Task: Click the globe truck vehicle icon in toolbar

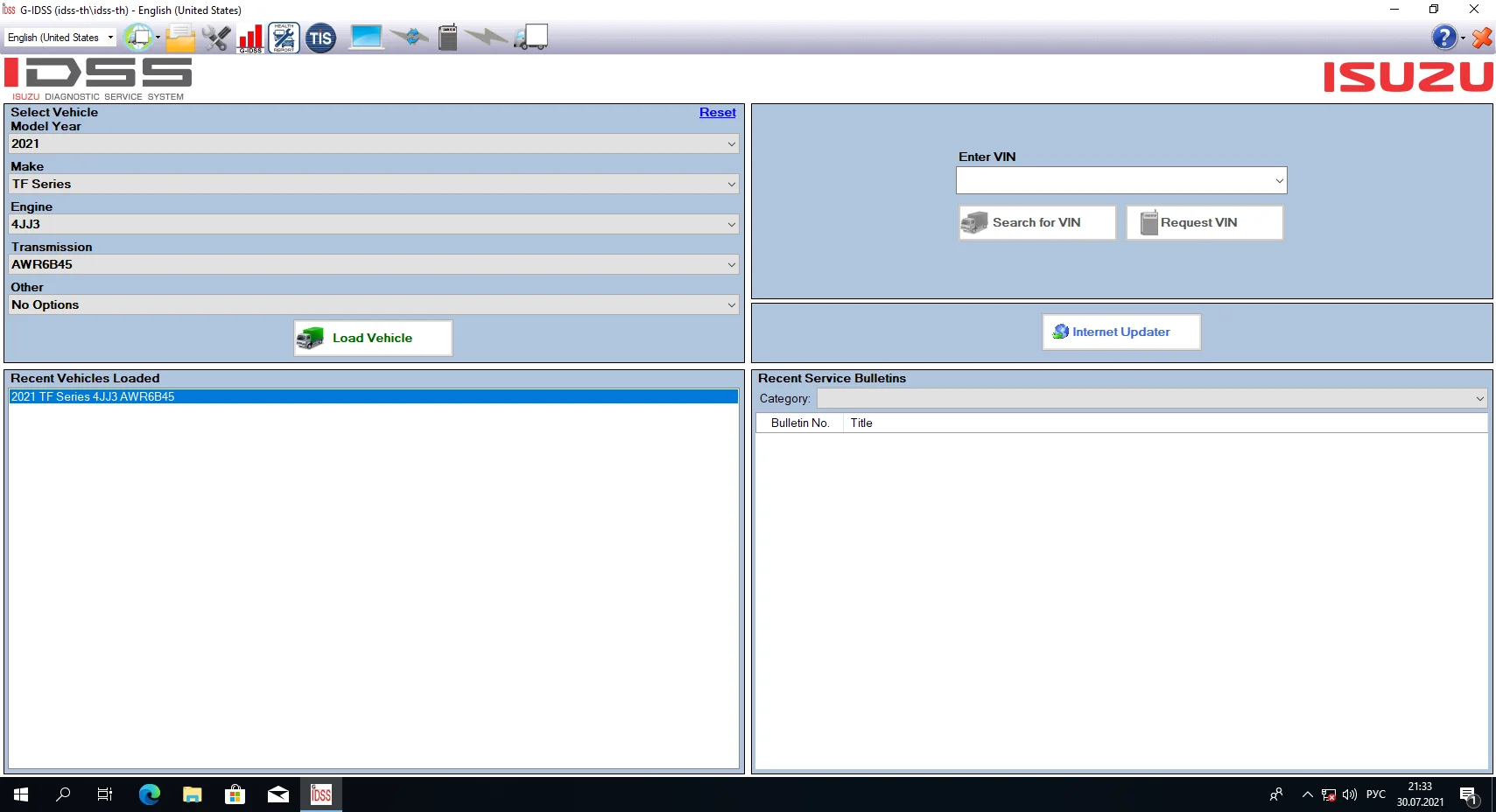Action: tap(137, 38)
